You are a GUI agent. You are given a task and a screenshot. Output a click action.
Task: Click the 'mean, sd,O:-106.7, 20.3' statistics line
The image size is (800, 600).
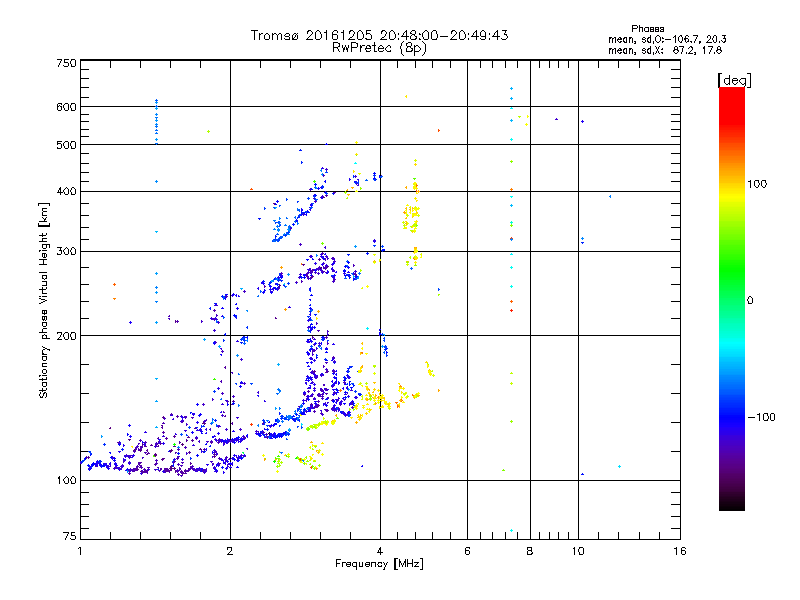[x=667, y=39]
